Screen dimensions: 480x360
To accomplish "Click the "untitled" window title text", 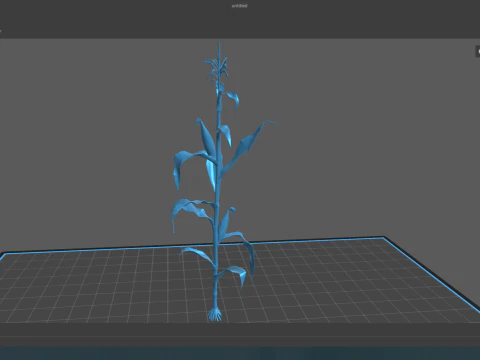I will 239,6.
